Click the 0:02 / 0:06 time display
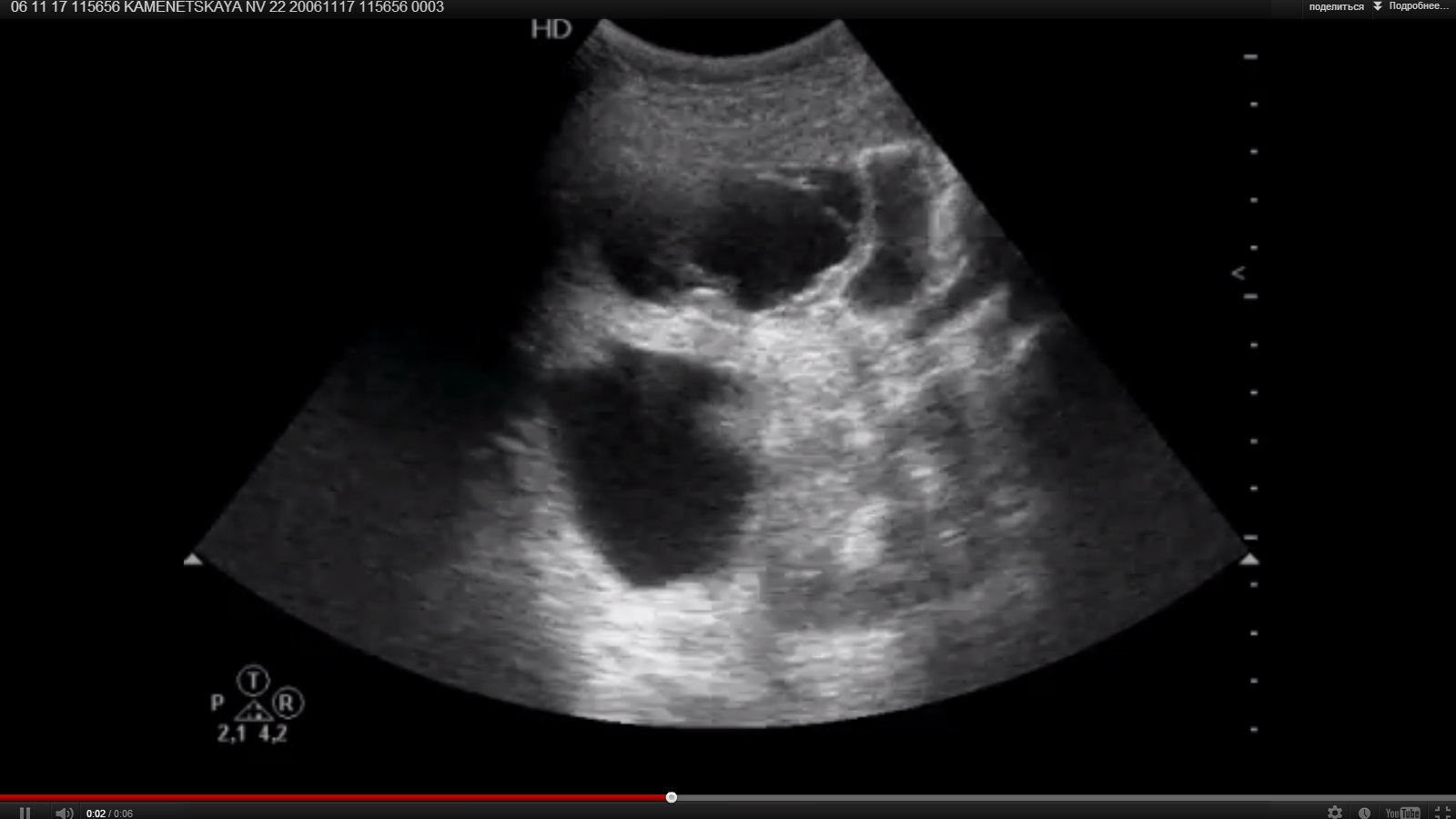This screenshot has height=819, width=1456. point(109,814)
